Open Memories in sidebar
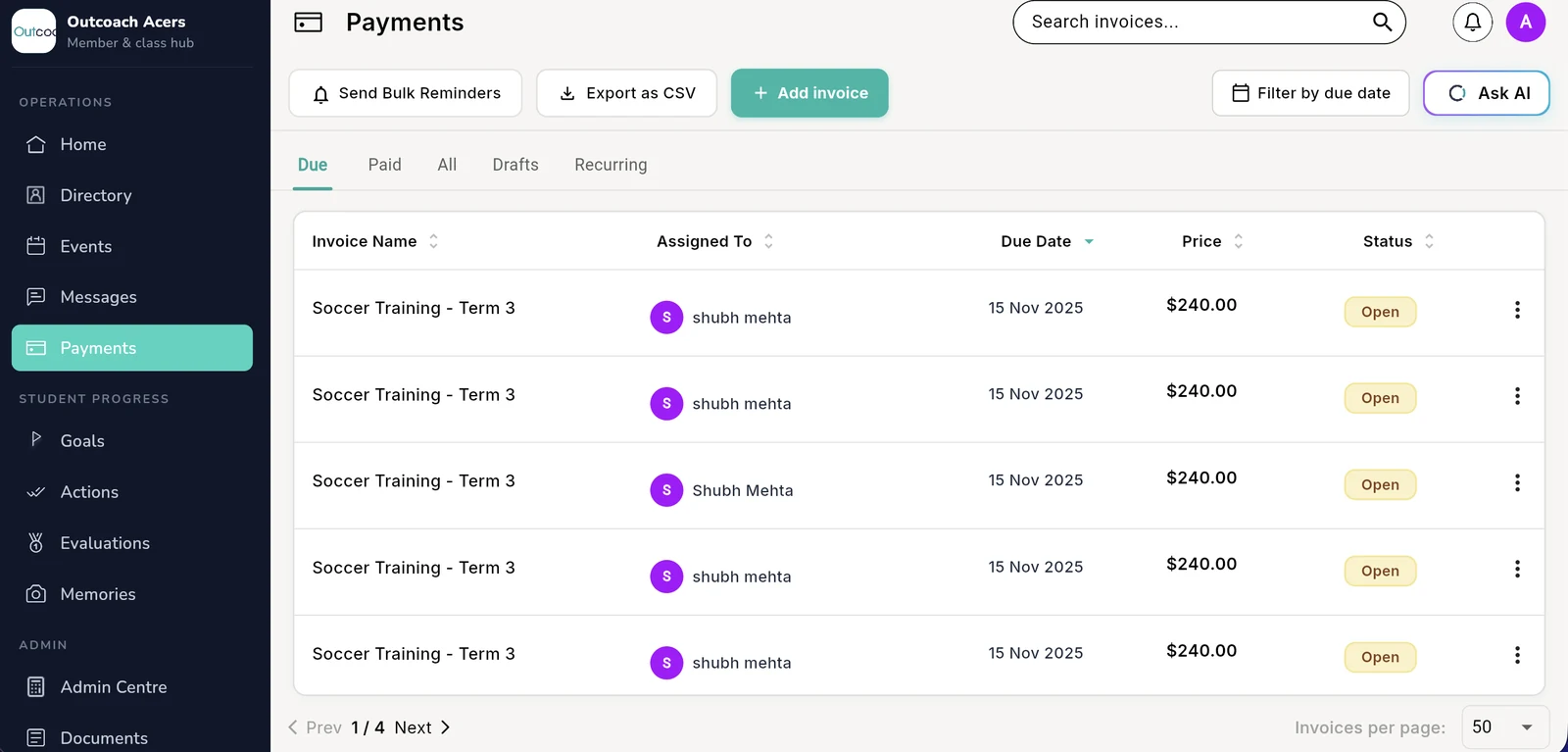 [x=132, y=594]
